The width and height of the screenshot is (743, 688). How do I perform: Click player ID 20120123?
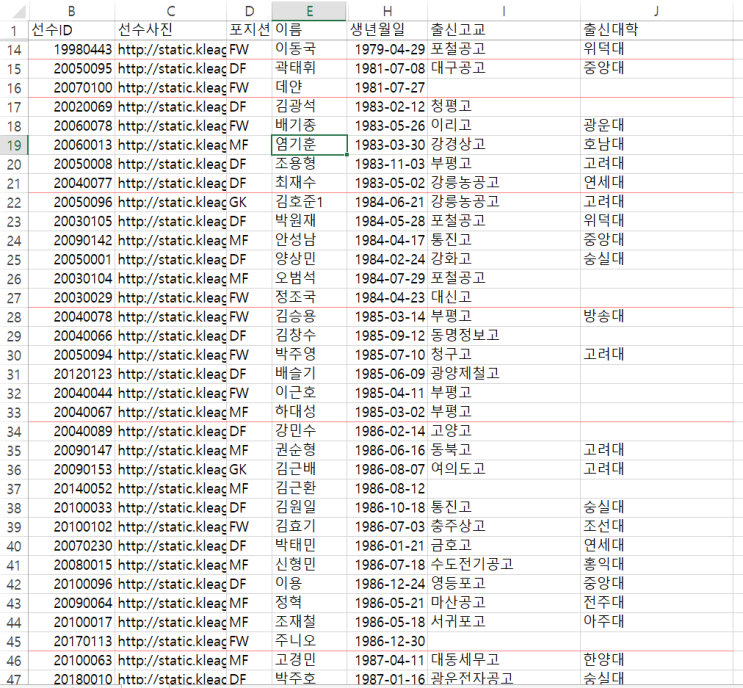point(72,374)
